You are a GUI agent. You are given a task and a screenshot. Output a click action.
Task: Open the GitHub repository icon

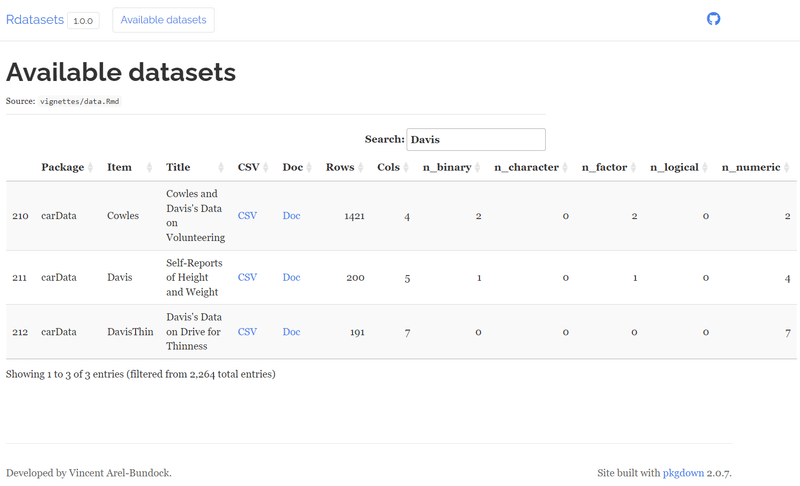(x=713, y=19)
